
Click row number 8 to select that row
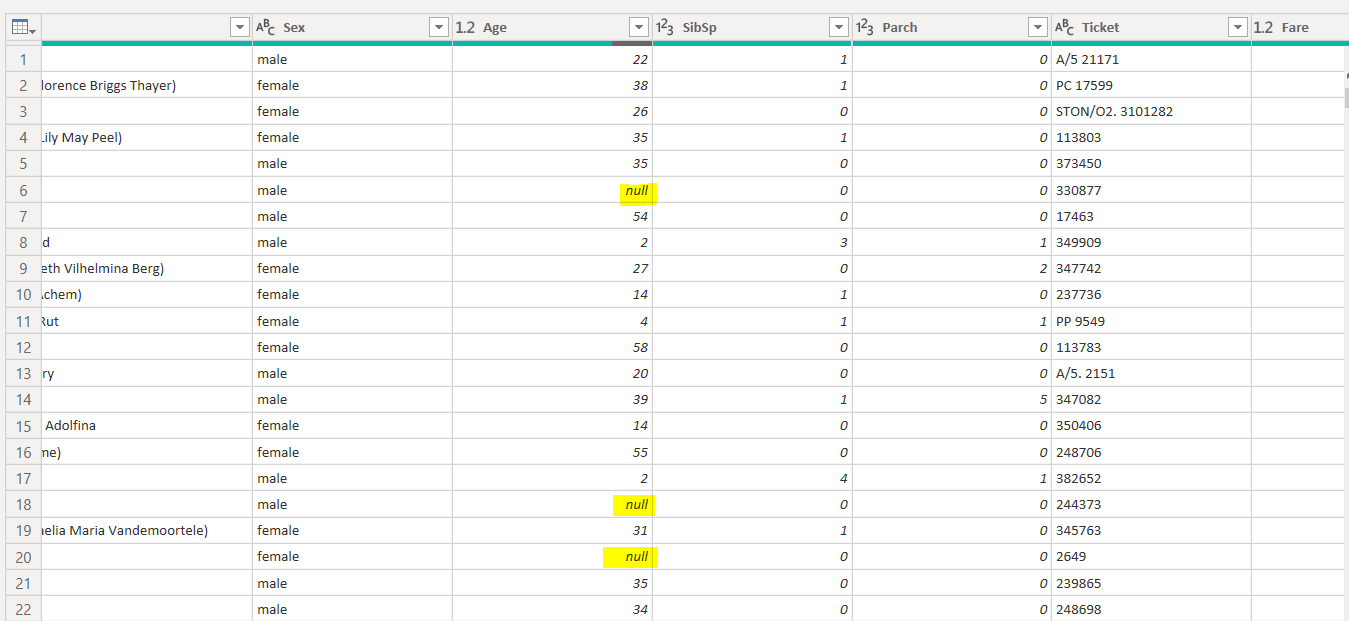[22, 242]
